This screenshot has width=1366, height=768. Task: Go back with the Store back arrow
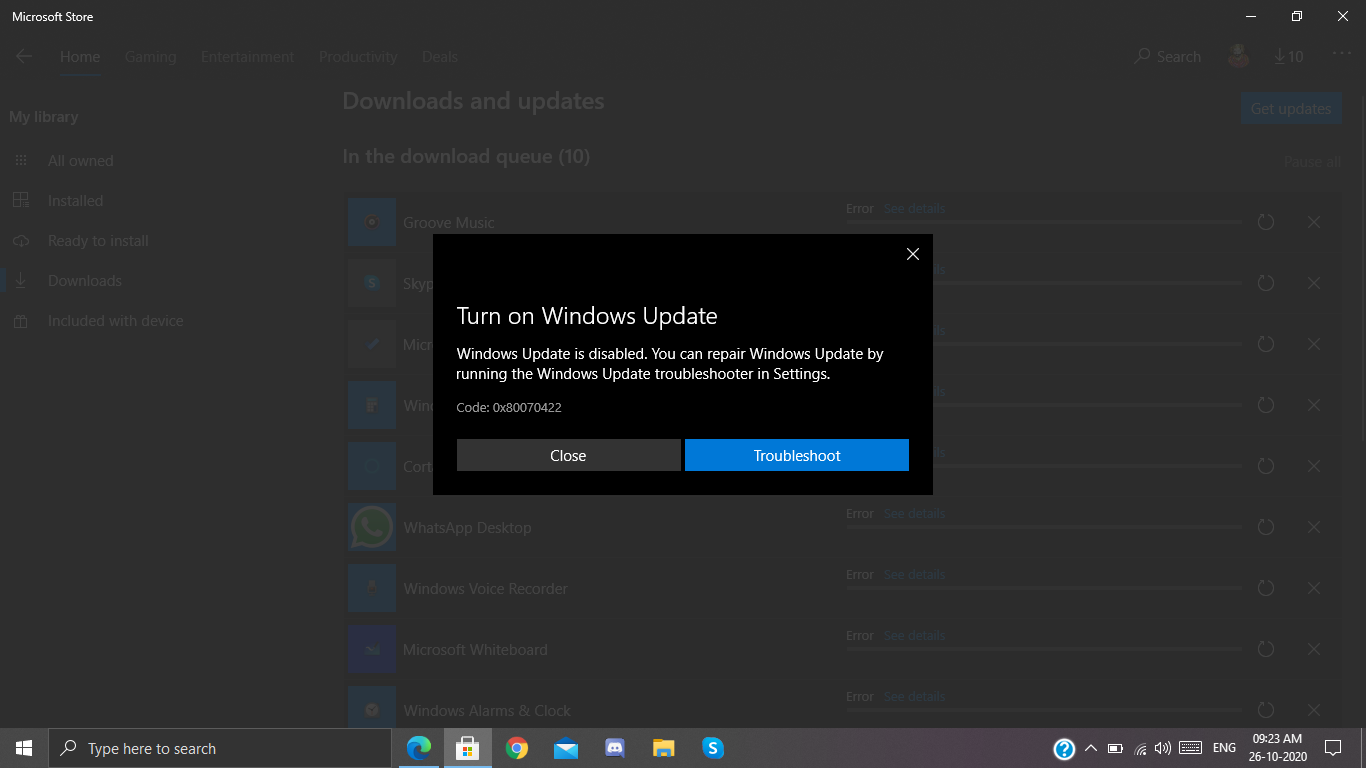point(24,57)
